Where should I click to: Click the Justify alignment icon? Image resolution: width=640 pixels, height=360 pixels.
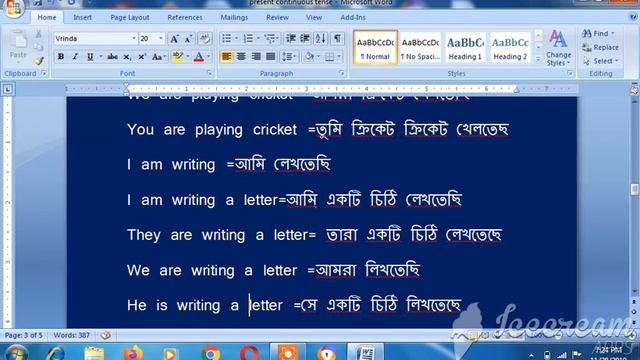pos(270,57)
